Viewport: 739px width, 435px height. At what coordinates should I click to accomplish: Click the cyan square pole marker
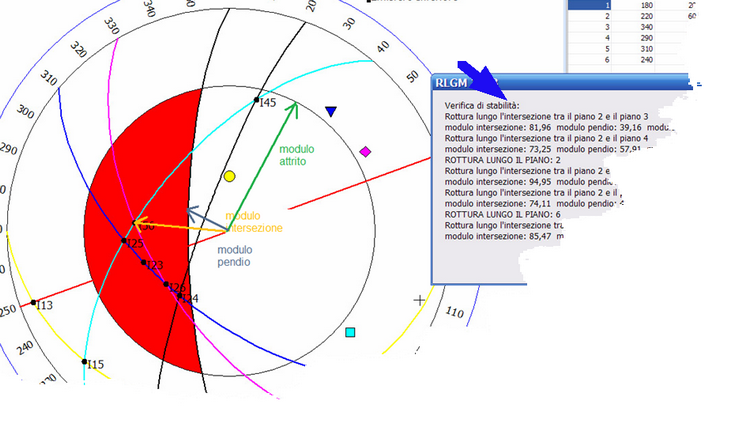(350, 332)
